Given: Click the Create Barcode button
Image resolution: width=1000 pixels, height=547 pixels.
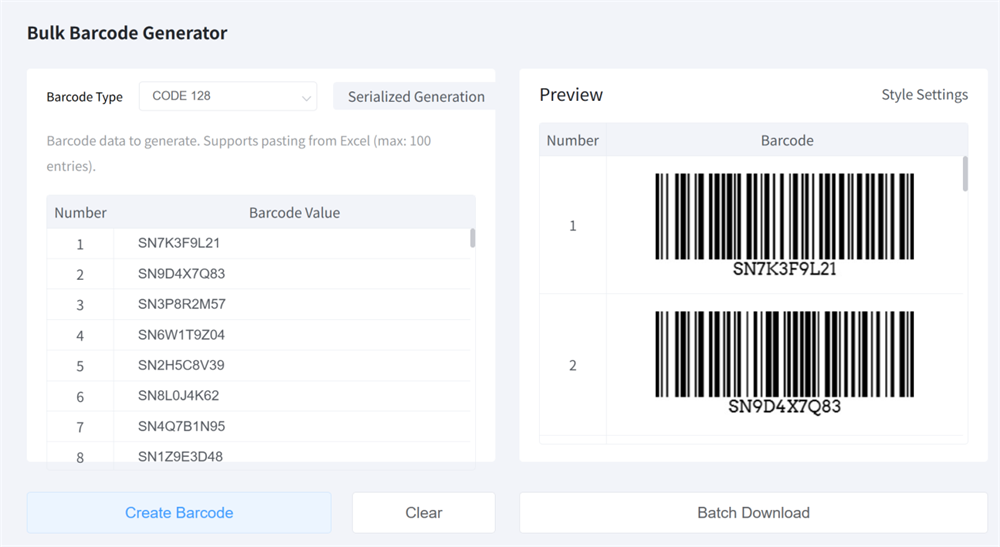Looking at the screenshot, I should (x=179, y=512).
